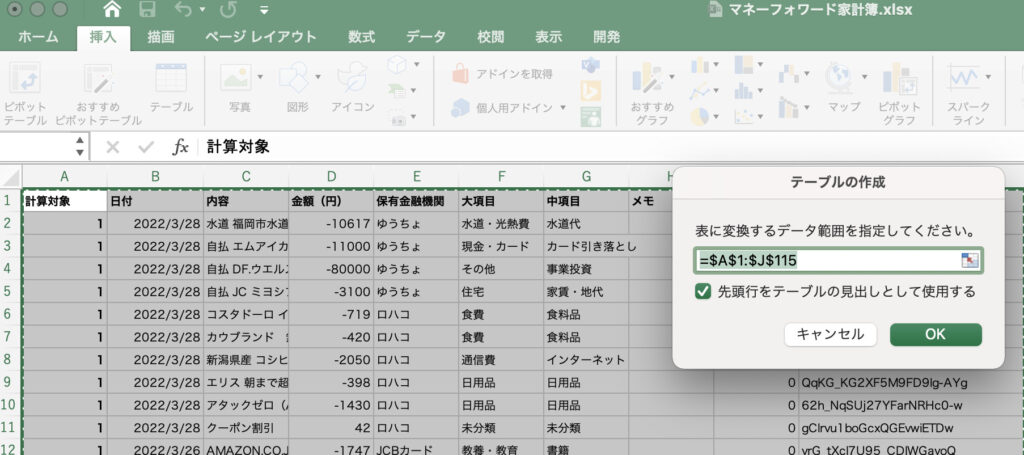Viewport: 1024px width, 455px height.
Task: Toggle 先頭行をテーブルの見出しとして使用する checkbox
Action: click(x=703, y=292)
